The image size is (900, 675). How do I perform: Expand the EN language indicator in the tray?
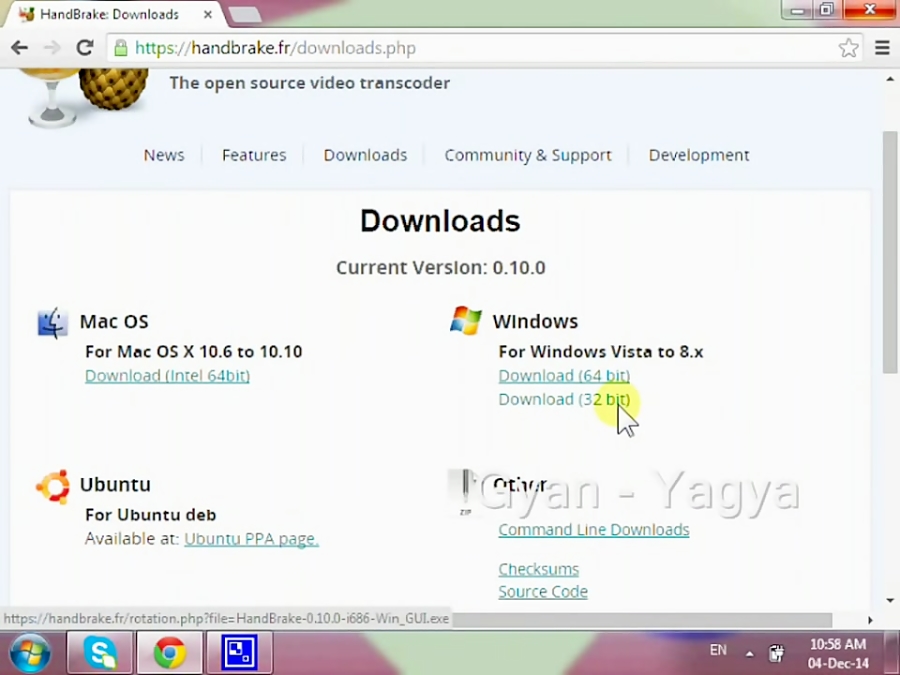[718, 650]
